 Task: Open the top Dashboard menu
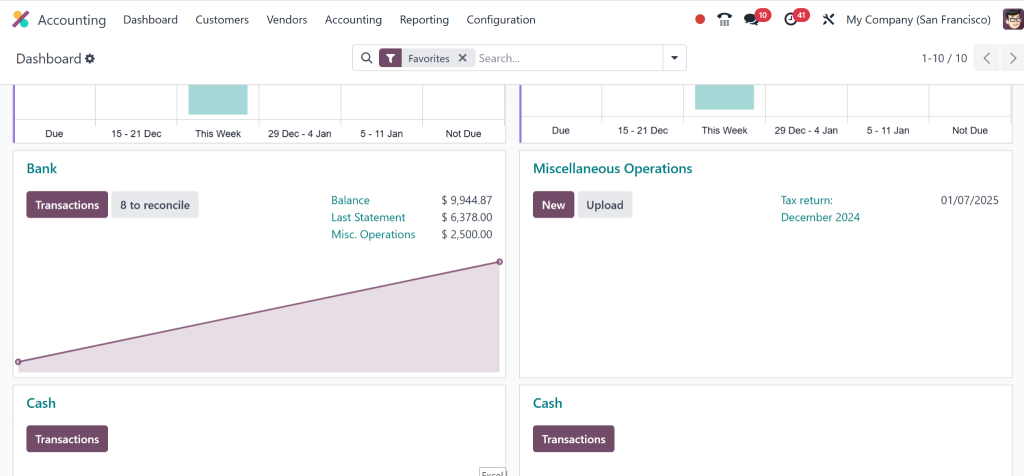(x=150, y=20)
